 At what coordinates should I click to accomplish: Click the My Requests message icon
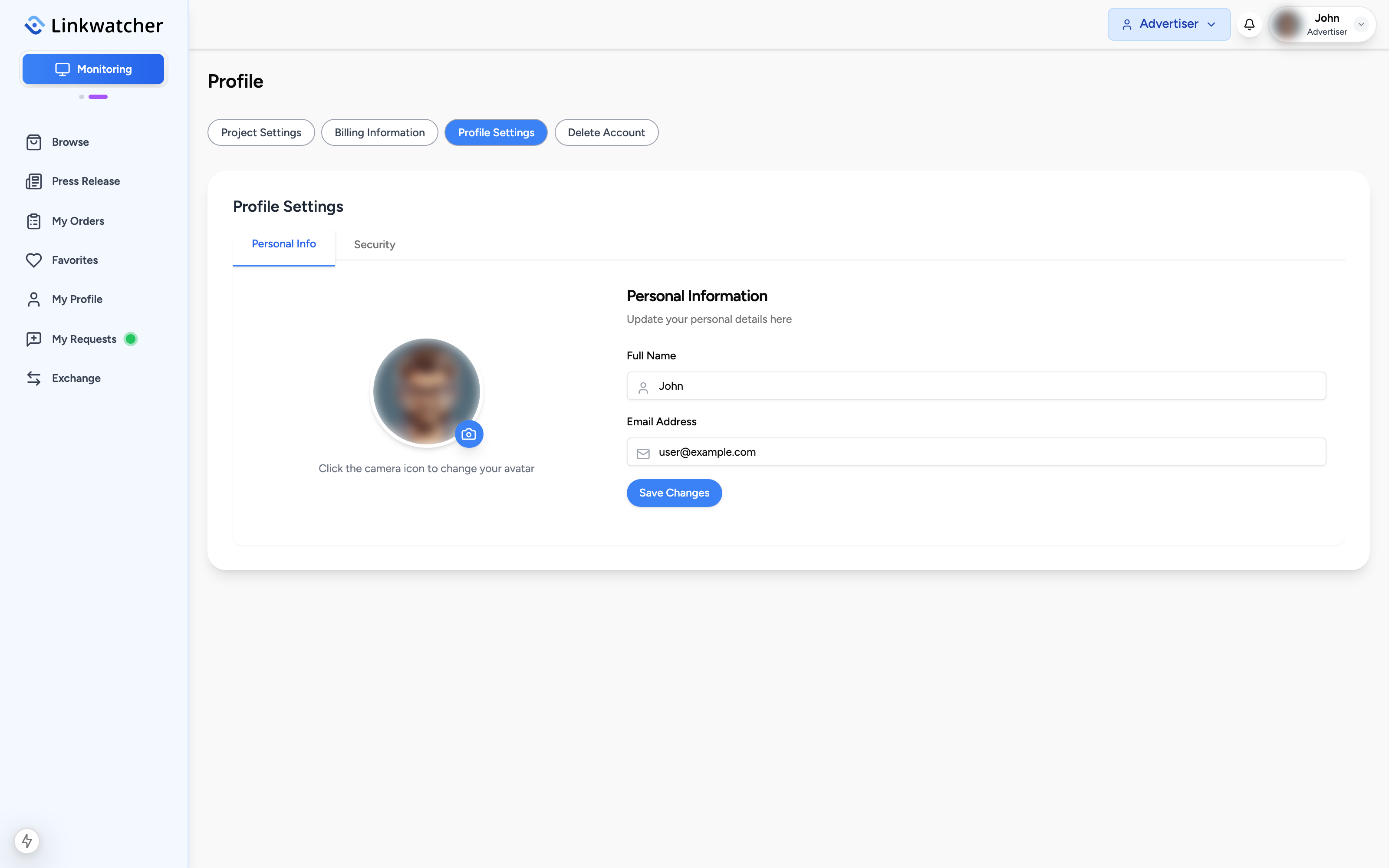point(34,339)
